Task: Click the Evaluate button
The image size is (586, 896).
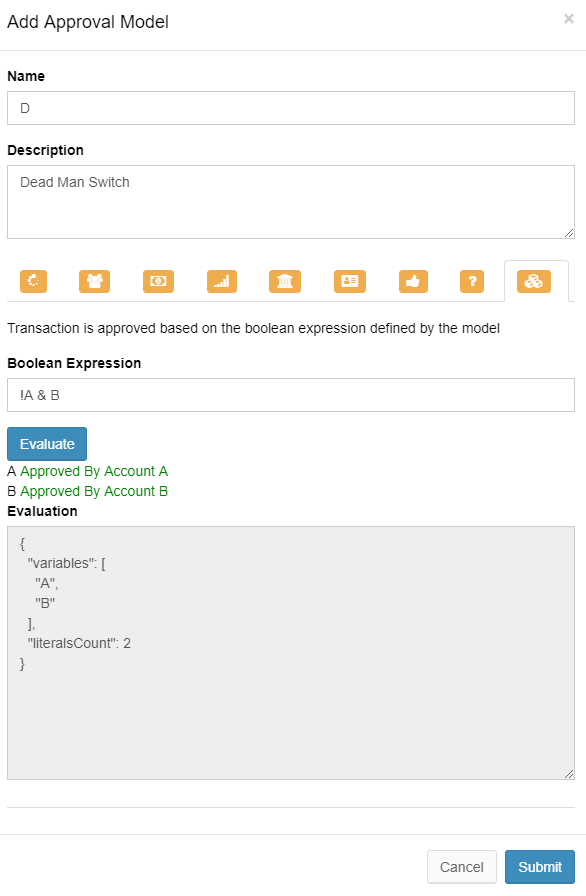Action: [46, 443]
